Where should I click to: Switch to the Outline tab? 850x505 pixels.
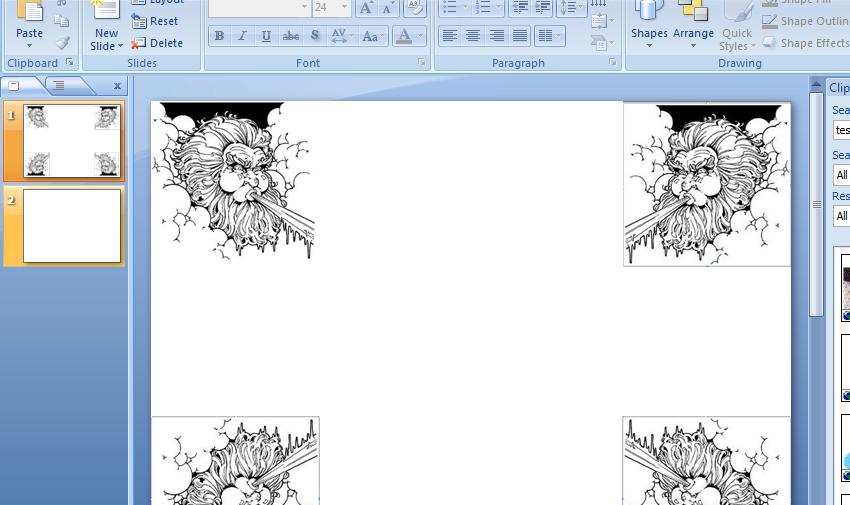[x=59, y=86]
